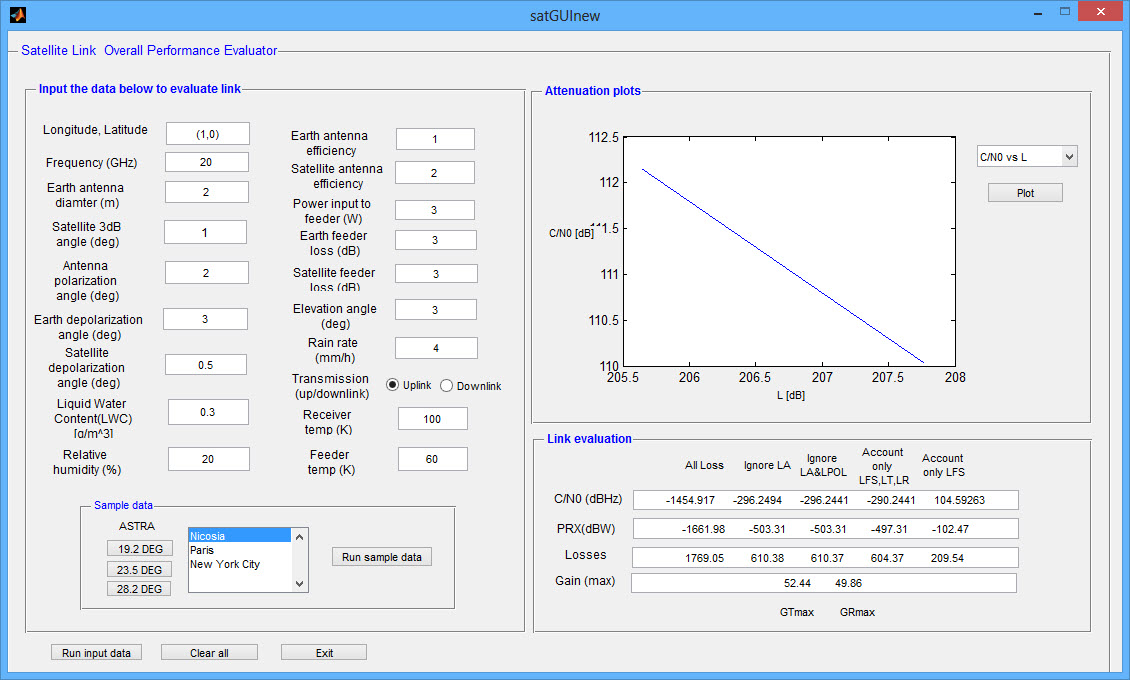Click Liquid Water Content field
Screen dimensions: 1130x680
point(208,412)
